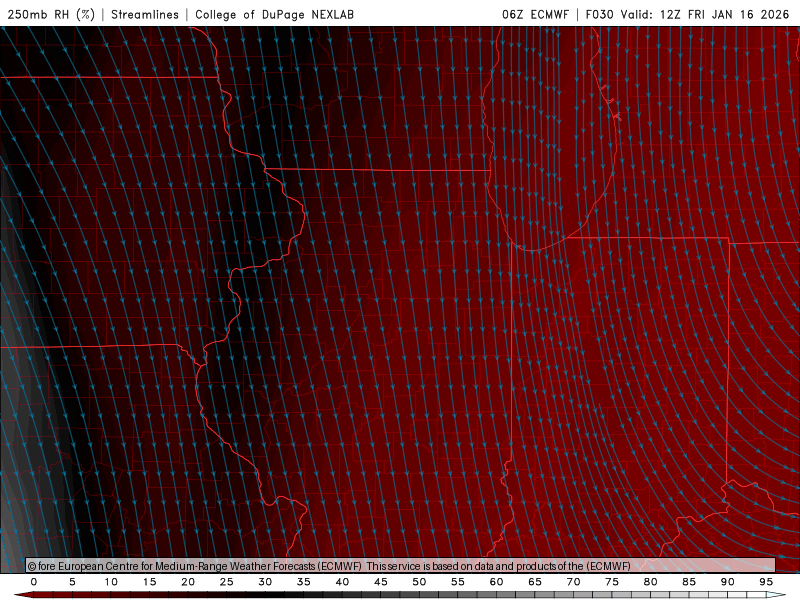Click the RH color scale bar at the bottom
This screenshot has width=800, height=600.
tap(401, 595)
